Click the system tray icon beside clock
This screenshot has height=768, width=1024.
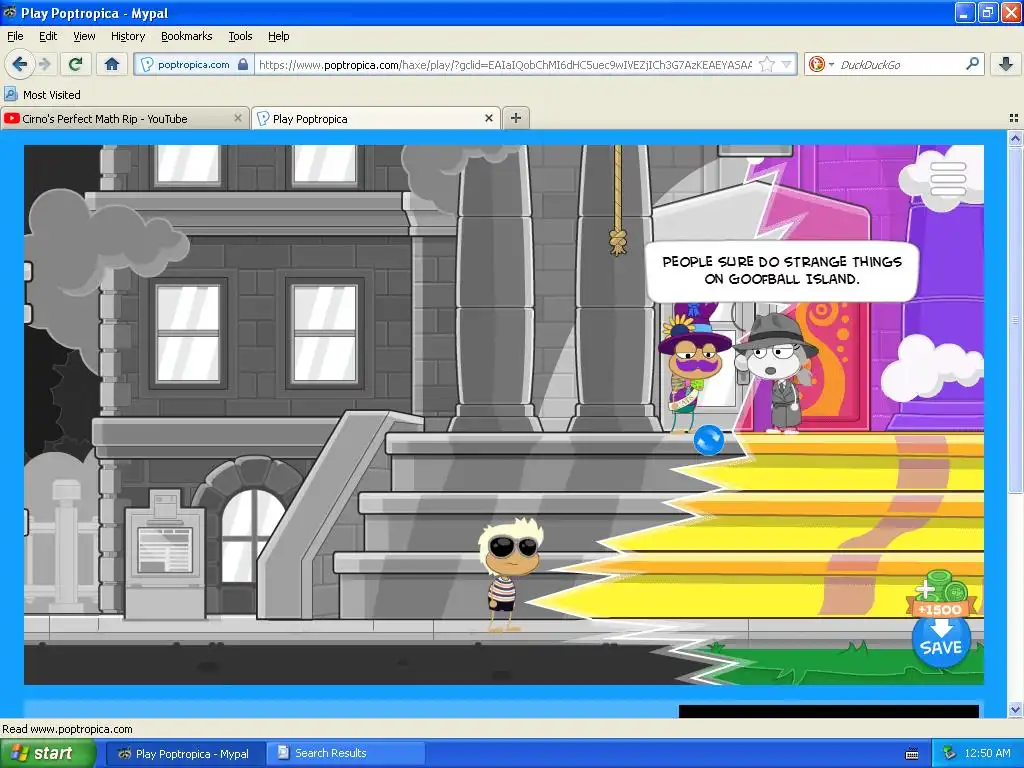948,754
